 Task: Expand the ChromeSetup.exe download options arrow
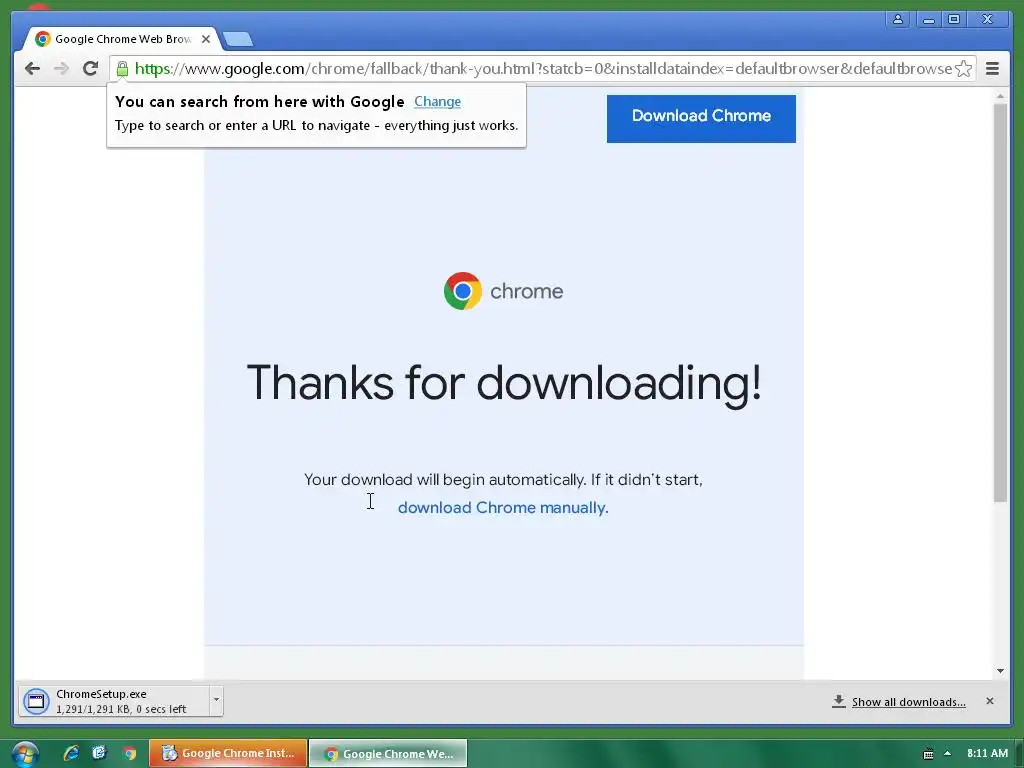(x=216, y=701)
